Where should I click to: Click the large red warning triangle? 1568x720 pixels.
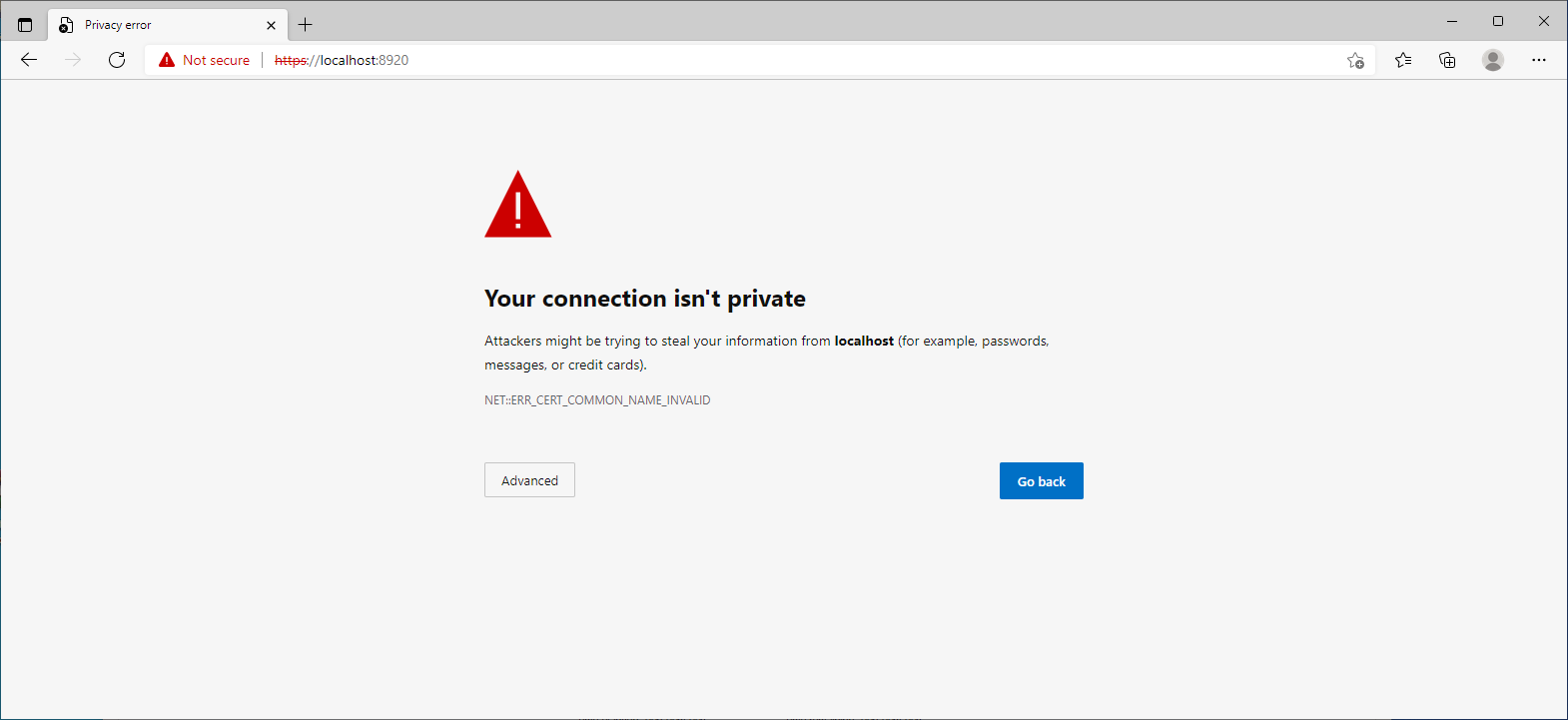[517, 205]
